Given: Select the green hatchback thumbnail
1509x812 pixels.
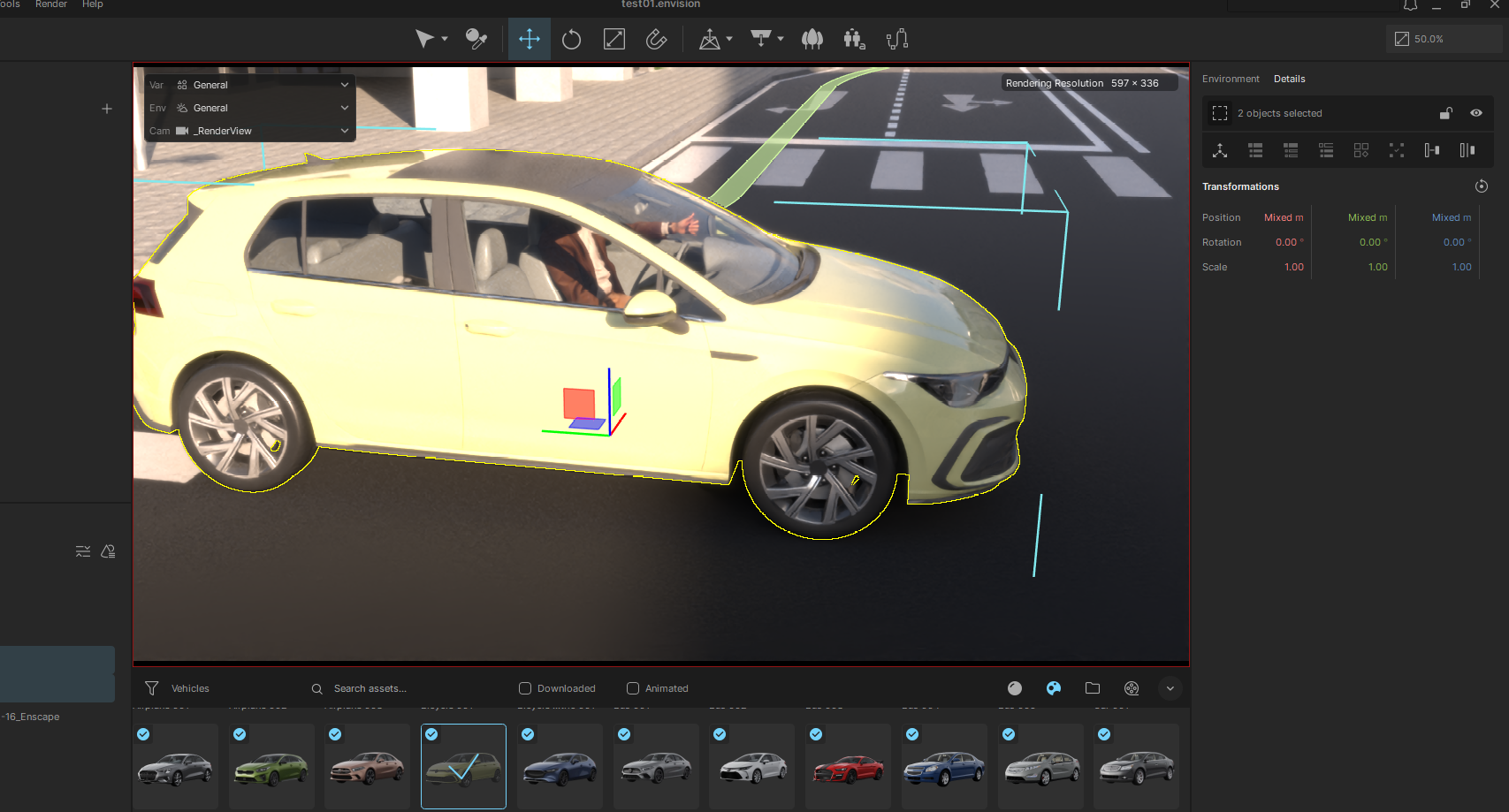Looking at the screenshot, I should click(x=271, y=767).
